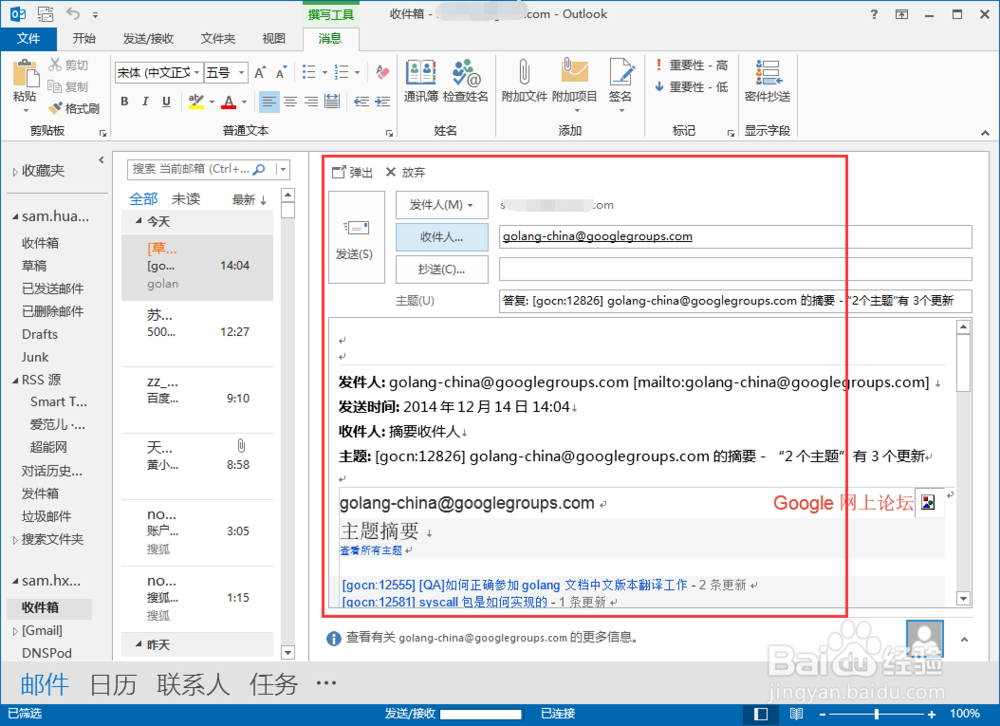The height and width of the screenshot is (726, 1000).
Task: Expand the [Gmail] folder
Action: point(15,631)
